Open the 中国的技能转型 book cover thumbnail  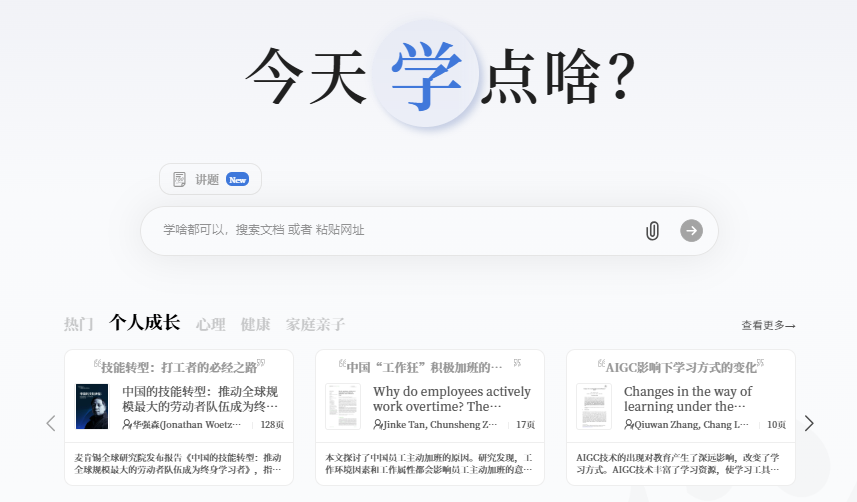pos(92,406)
